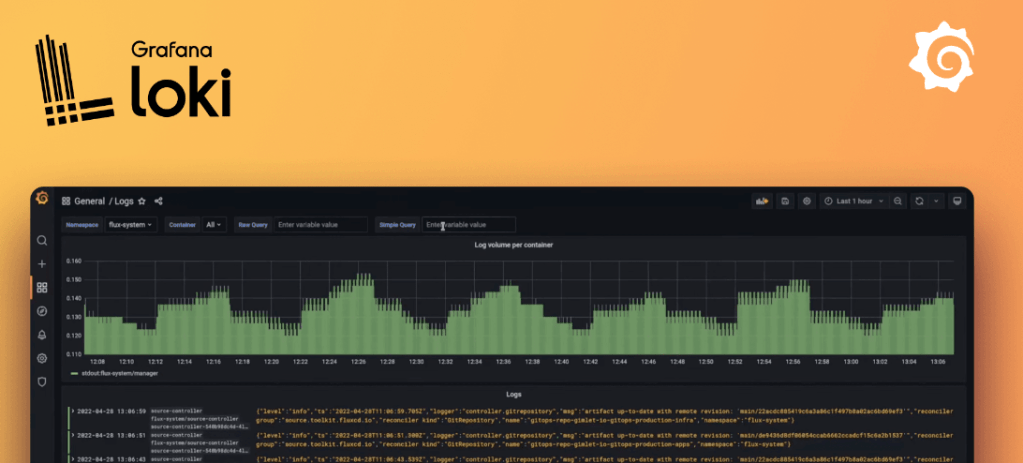Toggle the stdout:flux-system/manager legend series
The height and width of the screenshot is (463, 1023).
point(119,374)
